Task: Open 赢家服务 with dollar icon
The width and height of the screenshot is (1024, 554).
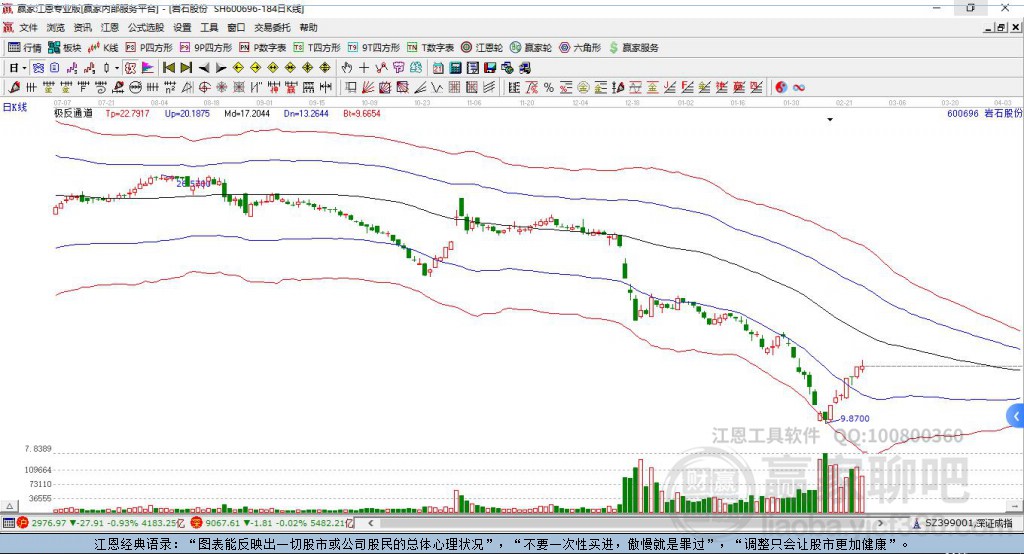Action: click(x=633, y=48)
